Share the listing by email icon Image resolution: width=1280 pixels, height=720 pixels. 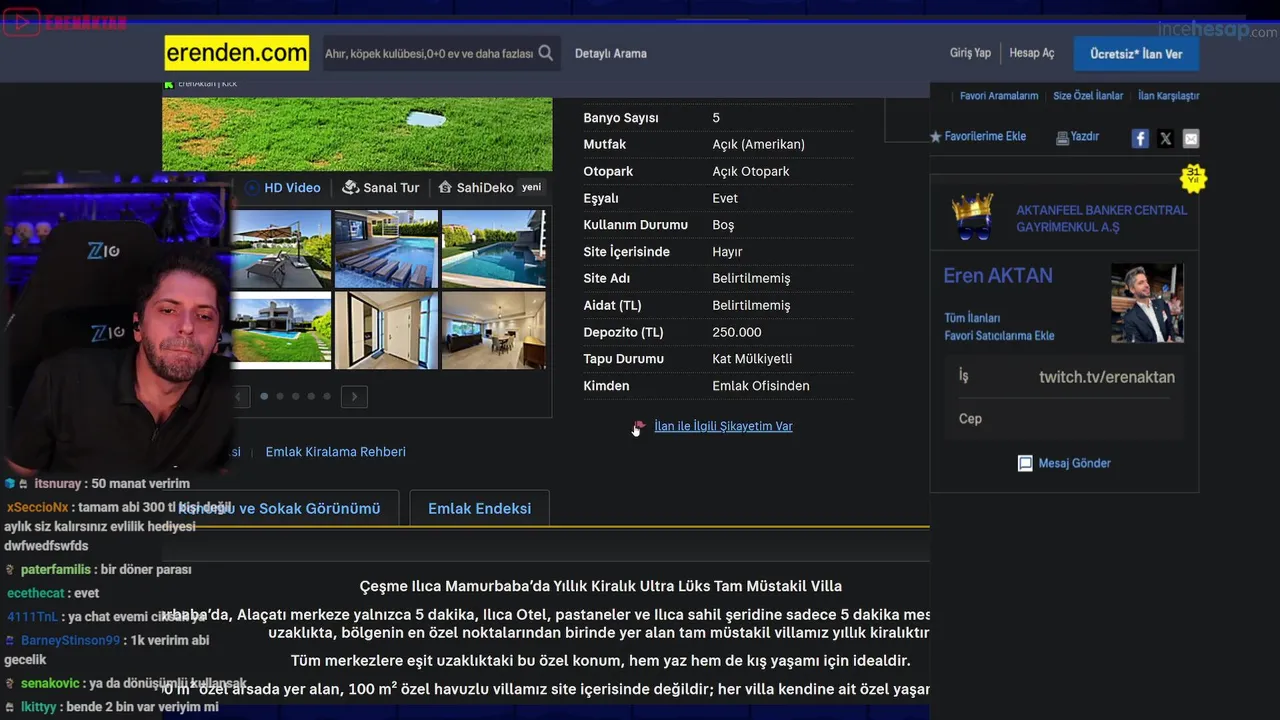point(1190,139)
